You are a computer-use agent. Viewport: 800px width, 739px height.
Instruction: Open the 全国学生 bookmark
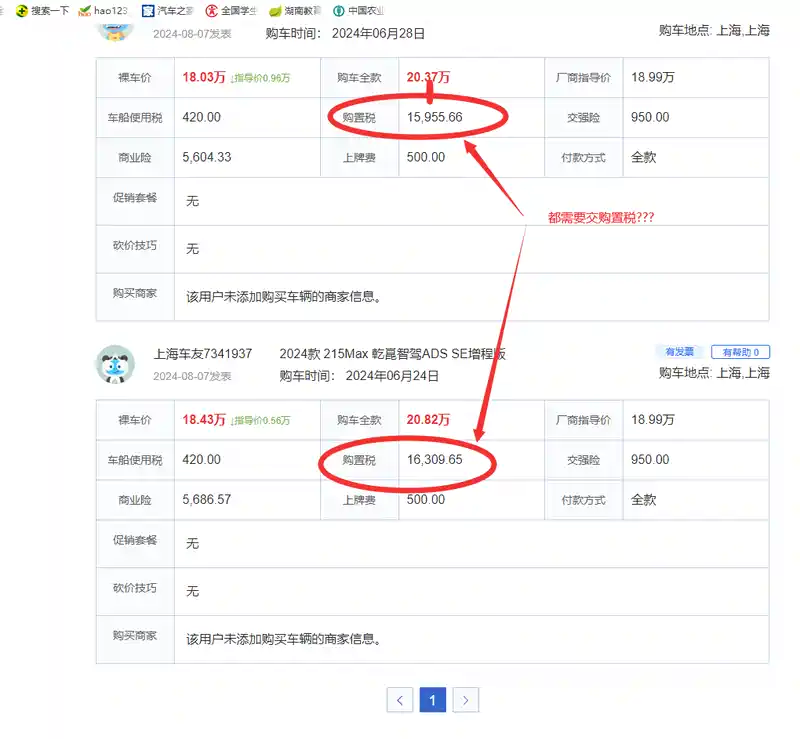tap(231, 11)
